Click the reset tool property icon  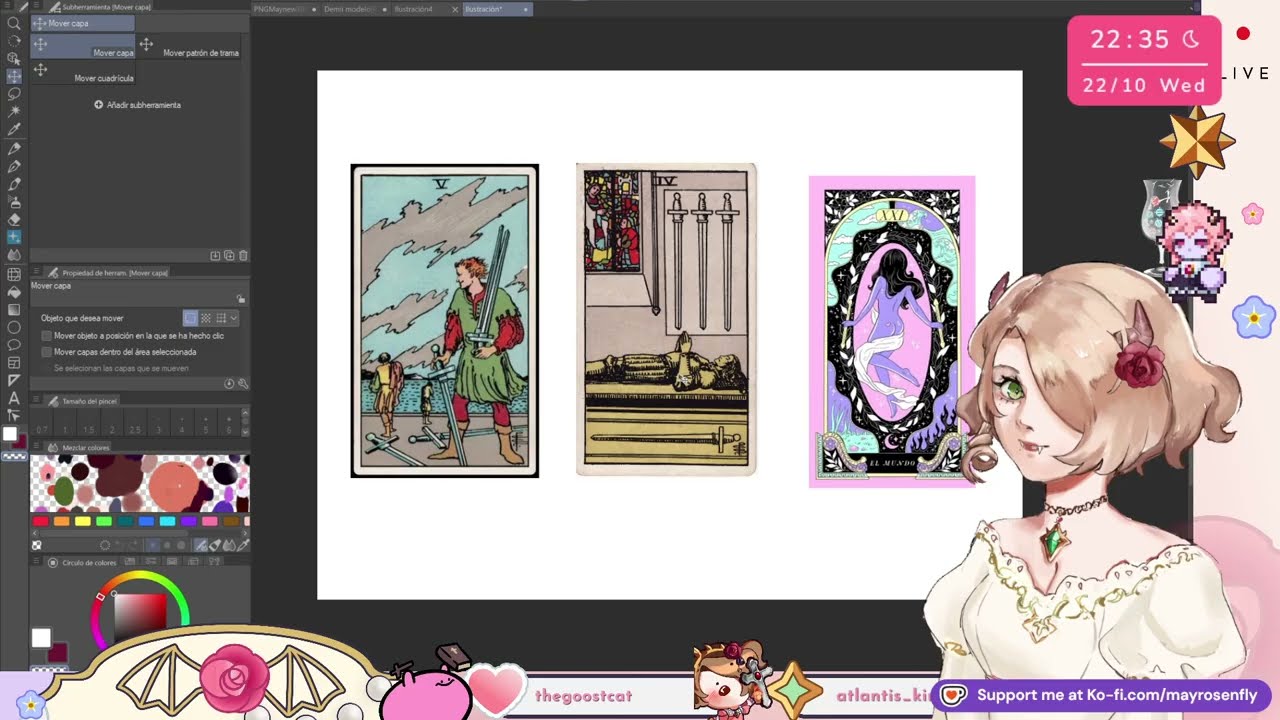click(229, 384)
